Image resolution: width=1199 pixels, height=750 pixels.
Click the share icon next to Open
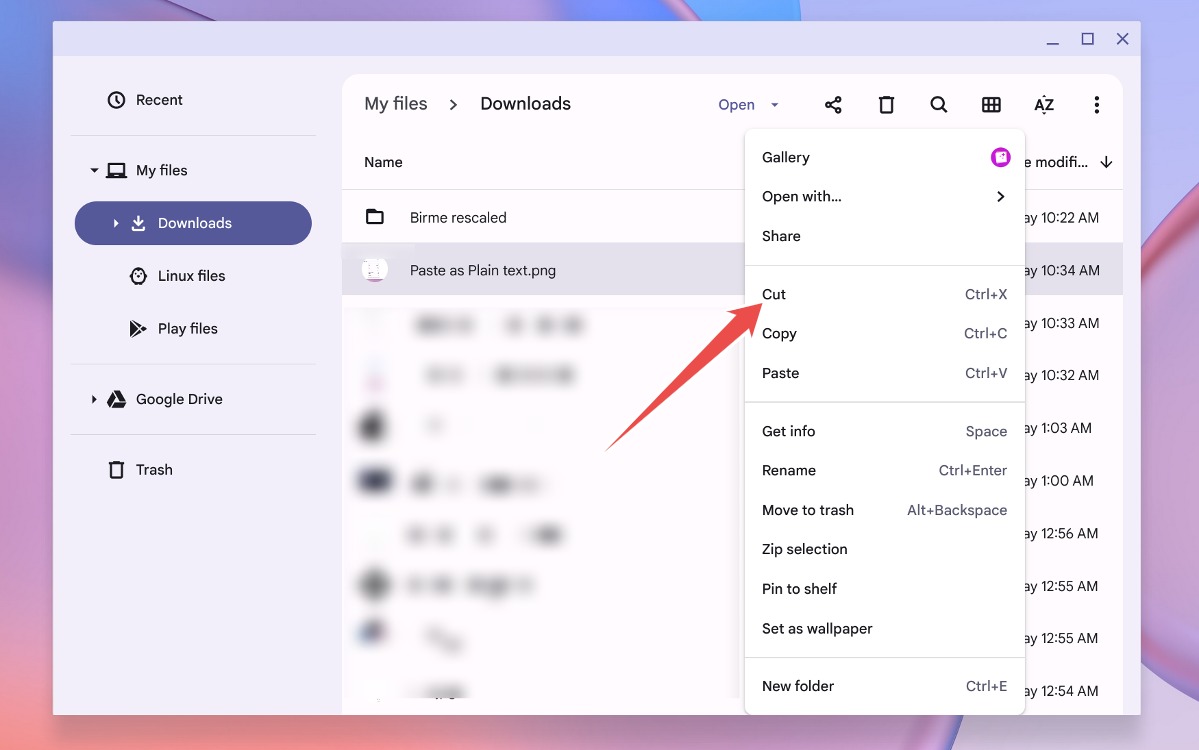click(x=833, y=104)
